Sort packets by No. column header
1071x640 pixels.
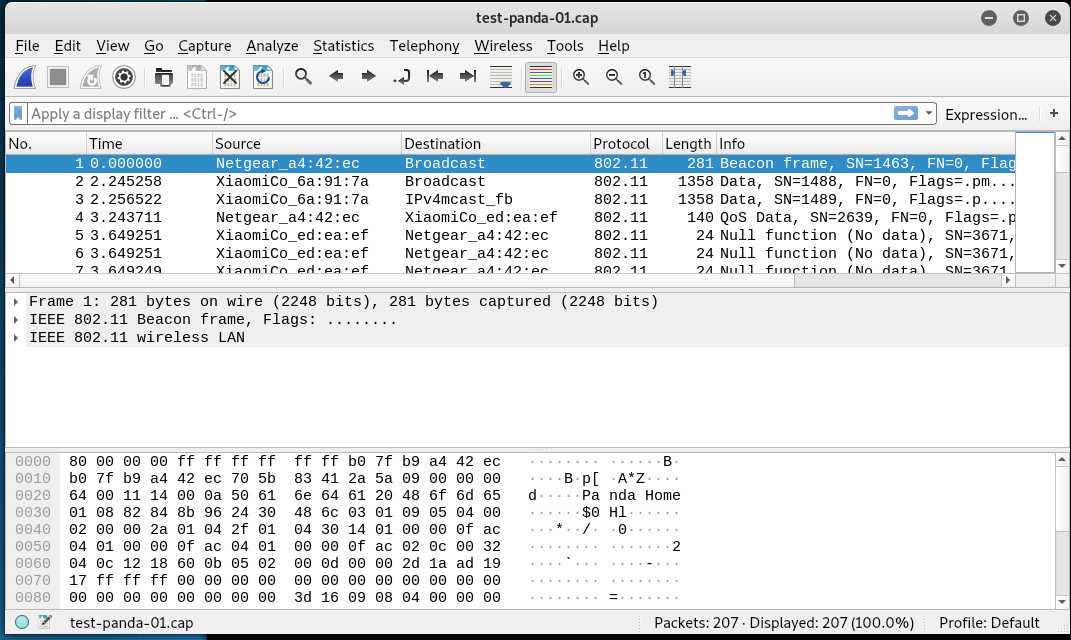click(46, 143)
